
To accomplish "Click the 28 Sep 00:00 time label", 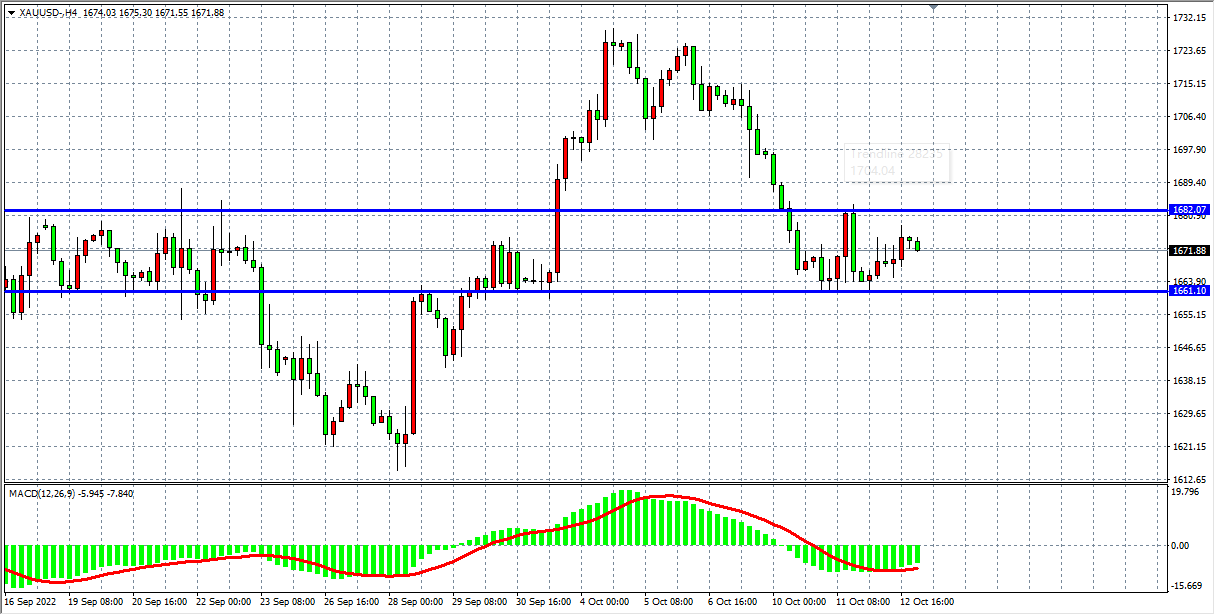I will coord(414,603).
